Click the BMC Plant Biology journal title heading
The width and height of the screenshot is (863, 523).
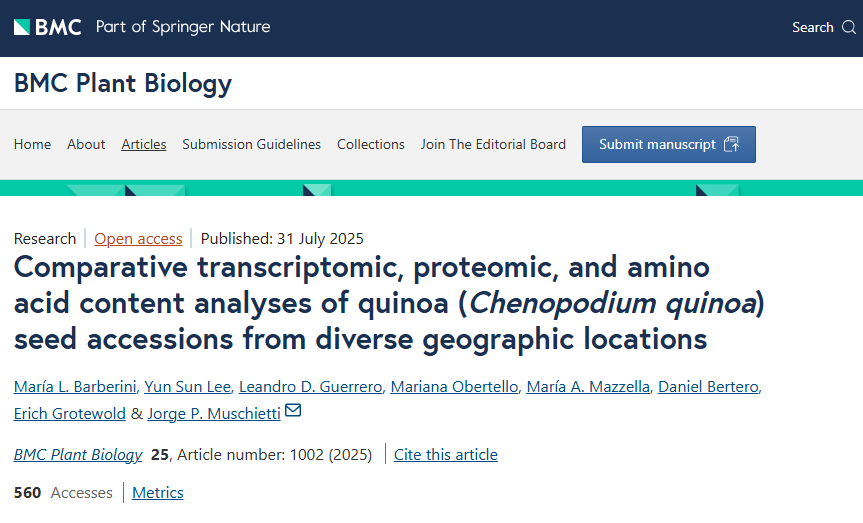click(123, 83)
